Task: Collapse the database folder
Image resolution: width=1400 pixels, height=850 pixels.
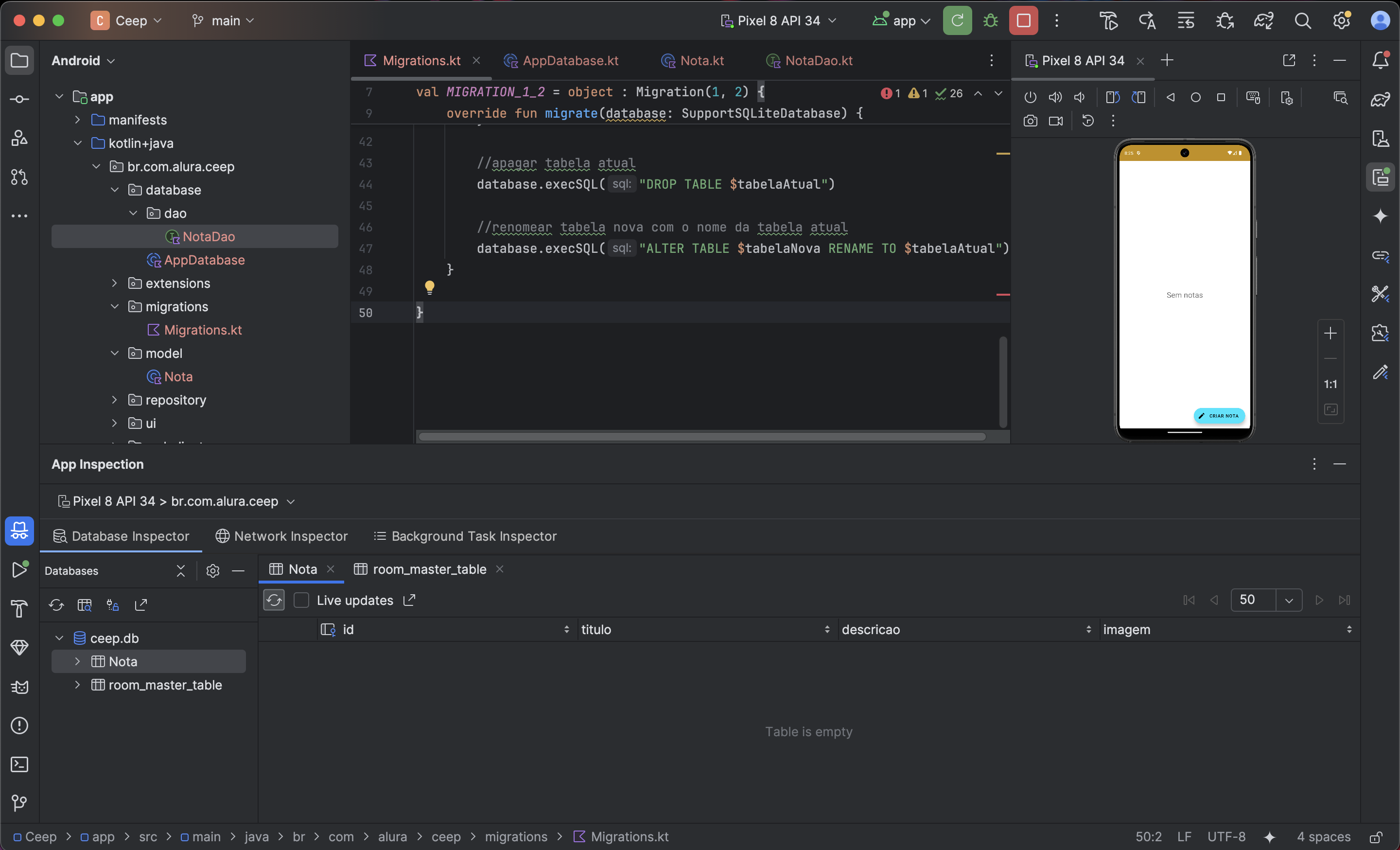Action: (115, 190)
